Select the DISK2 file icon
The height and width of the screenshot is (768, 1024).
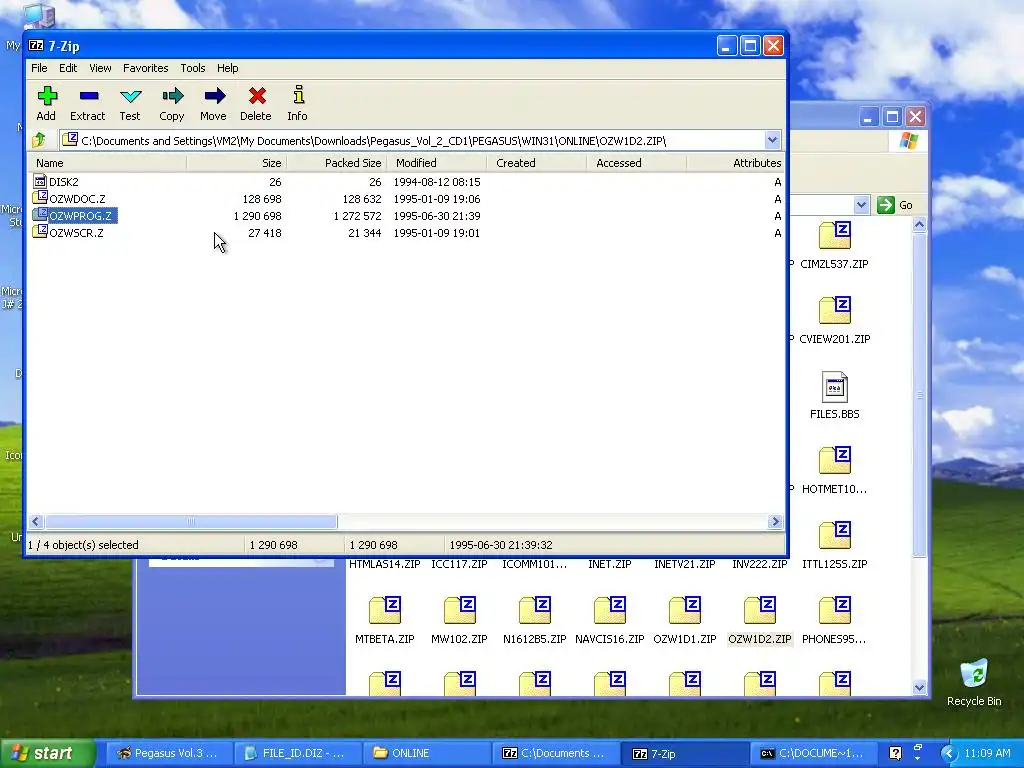coord(40,182)
